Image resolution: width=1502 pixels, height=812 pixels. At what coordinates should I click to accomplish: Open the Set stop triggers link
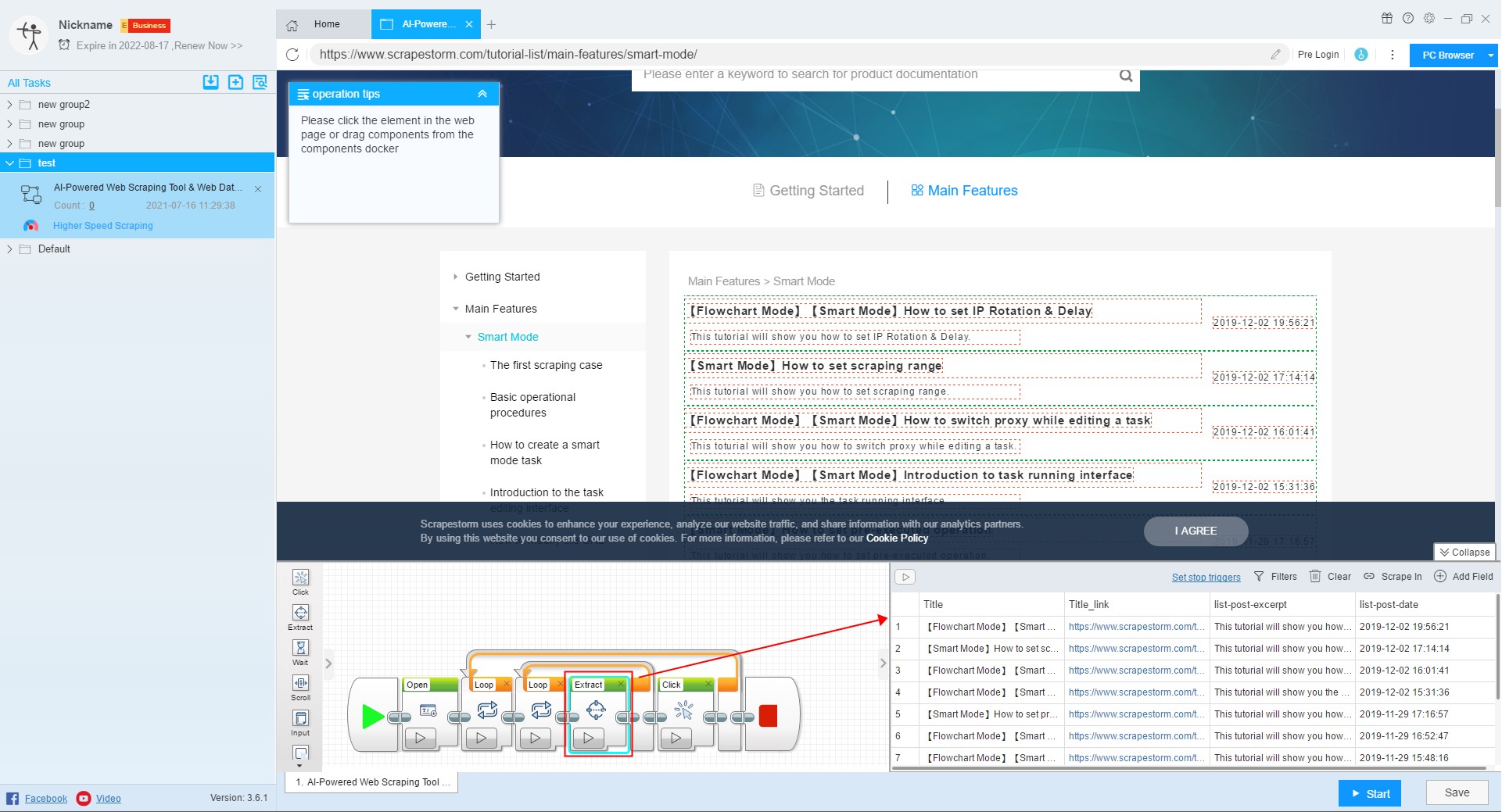pos(1206,578)
